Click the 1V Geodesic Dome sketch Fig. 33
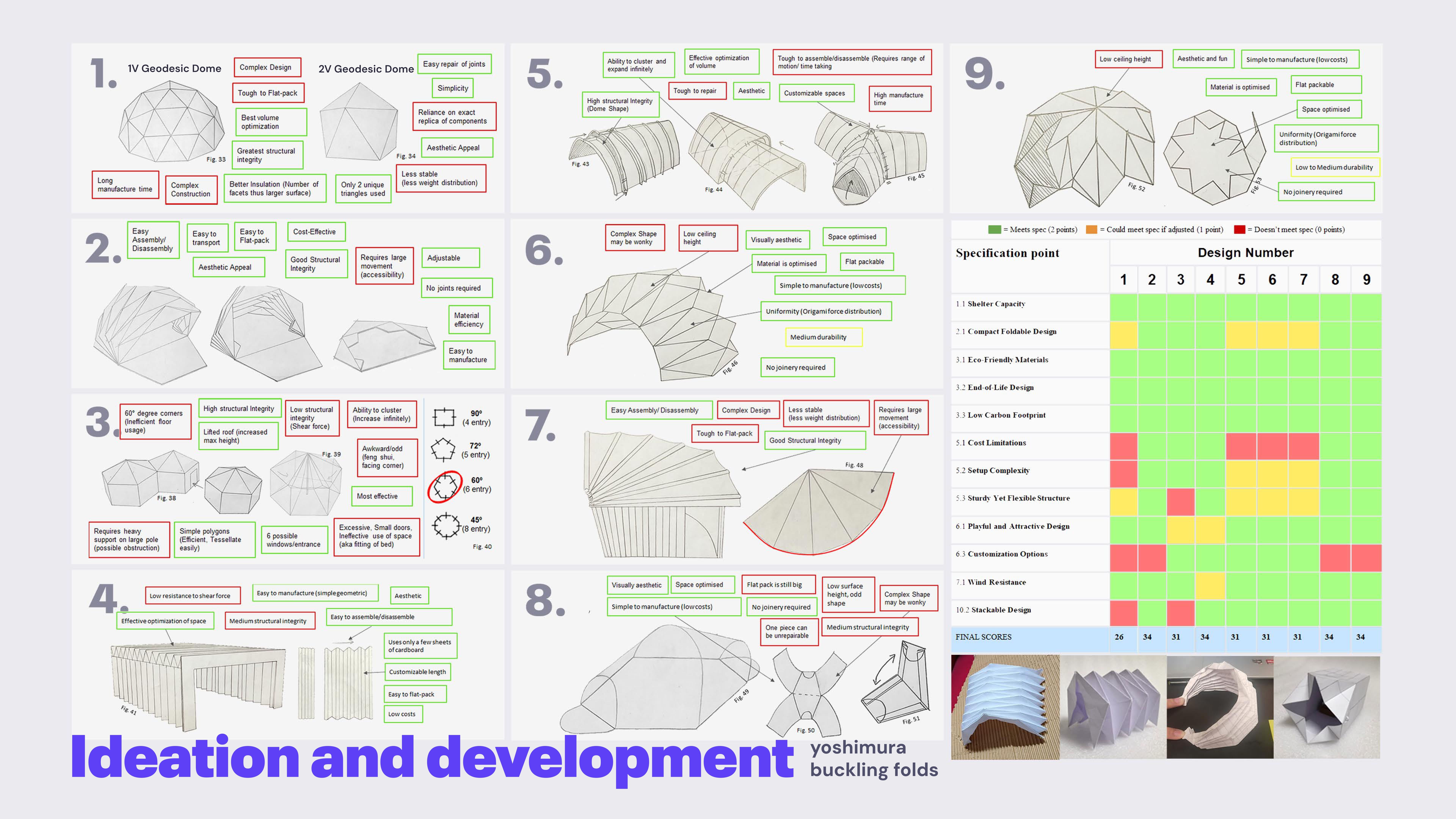 click(171, 122)
